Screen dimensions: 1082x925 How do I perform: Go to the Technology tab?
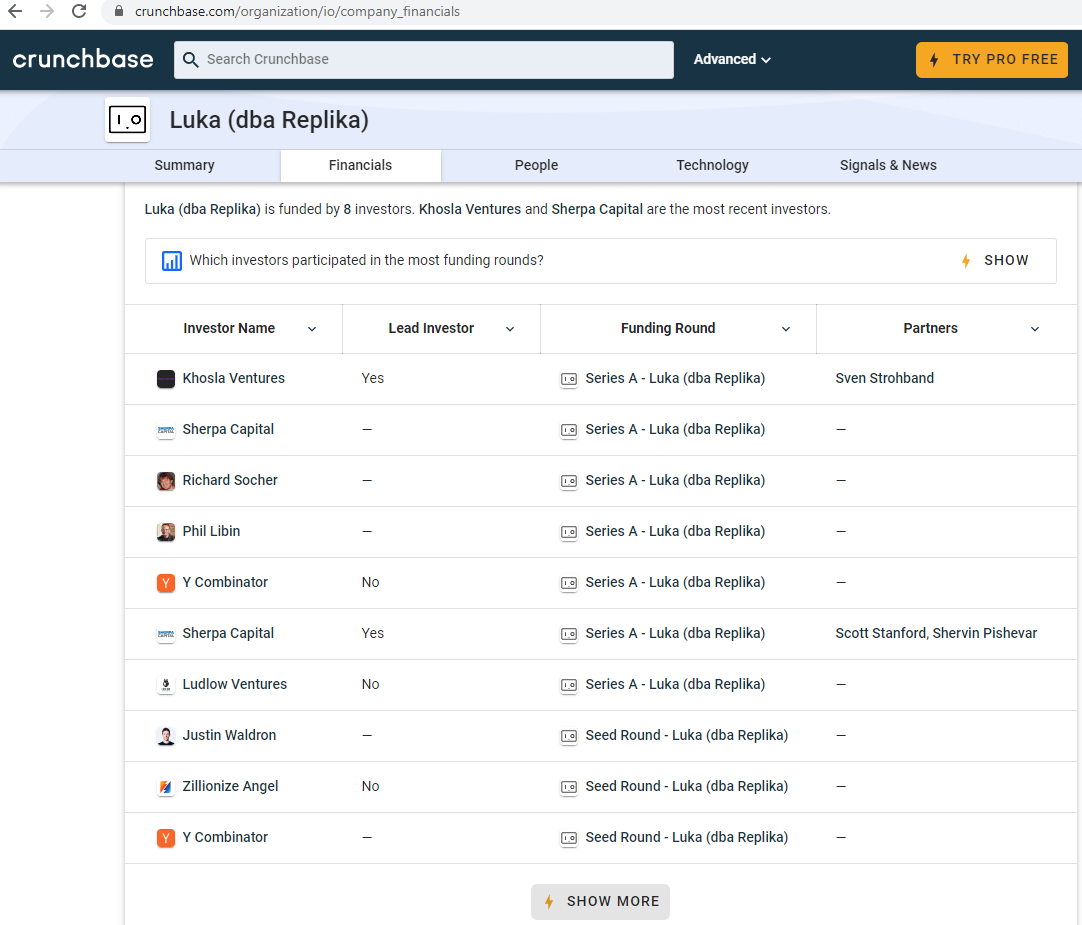tap(712, 166)
